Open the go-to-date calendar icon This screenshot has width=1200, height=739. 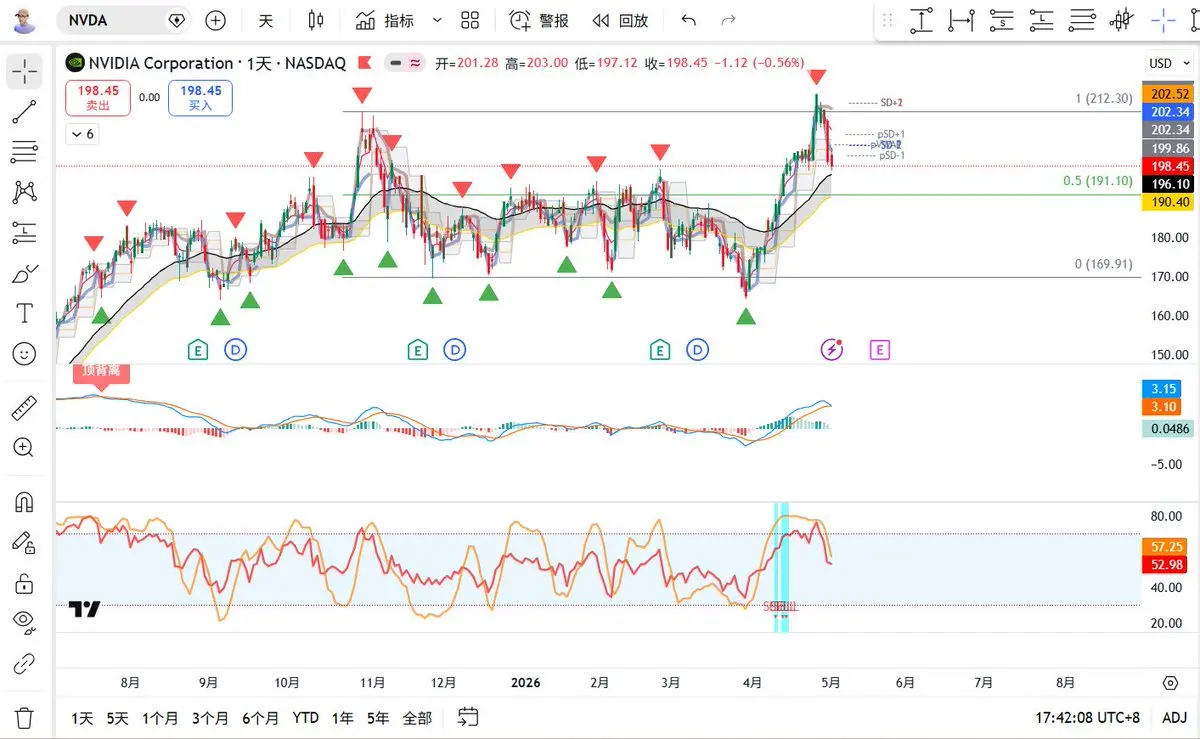tap(468, 717)
